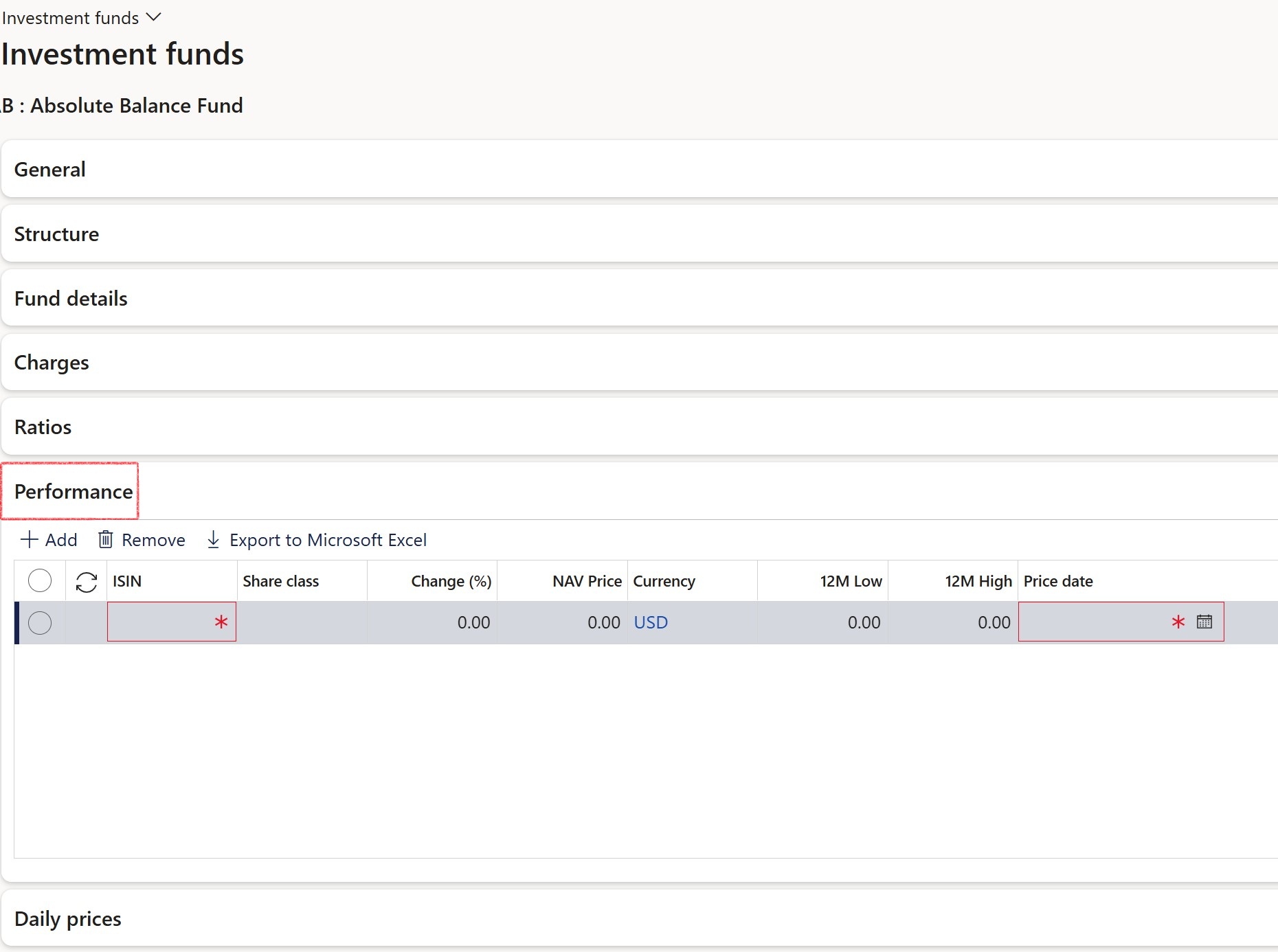Viewport: 1278px width, 952px height.
Task: Sort by the Price date column header
Action: tap(1121, 581)
